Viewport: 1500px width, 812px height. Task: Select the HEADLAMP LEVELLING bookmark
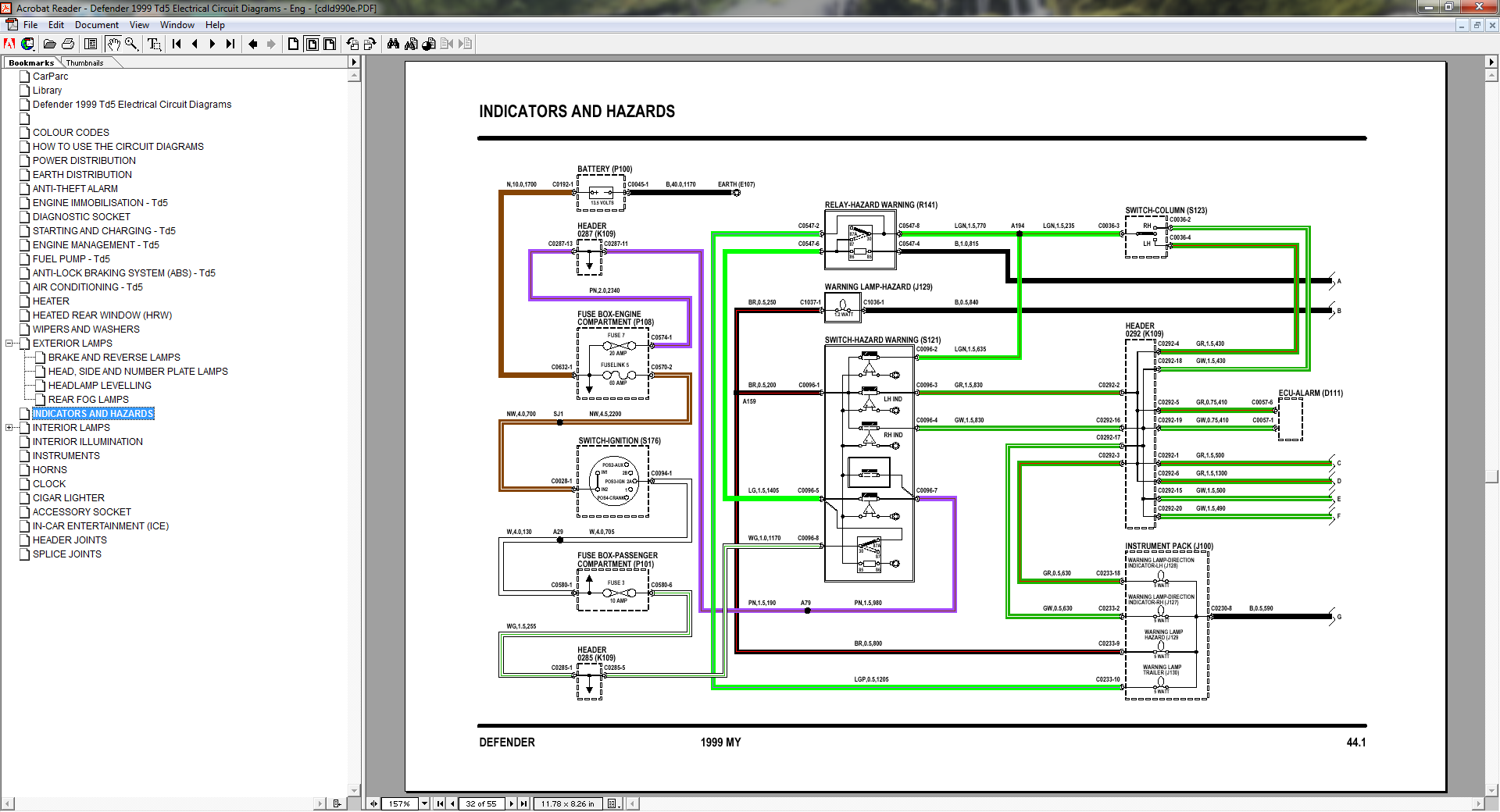coord(100,386)
